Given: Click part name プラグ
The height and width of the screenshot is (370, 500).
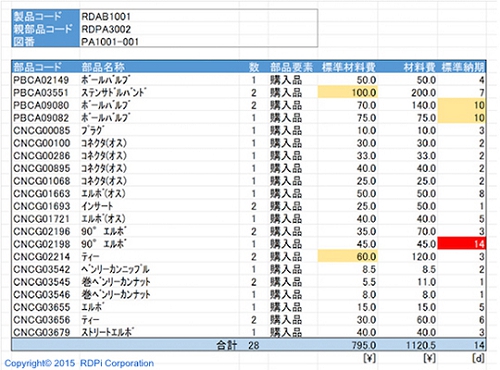Looking at the screenshot, I should (x=93, y=130).
